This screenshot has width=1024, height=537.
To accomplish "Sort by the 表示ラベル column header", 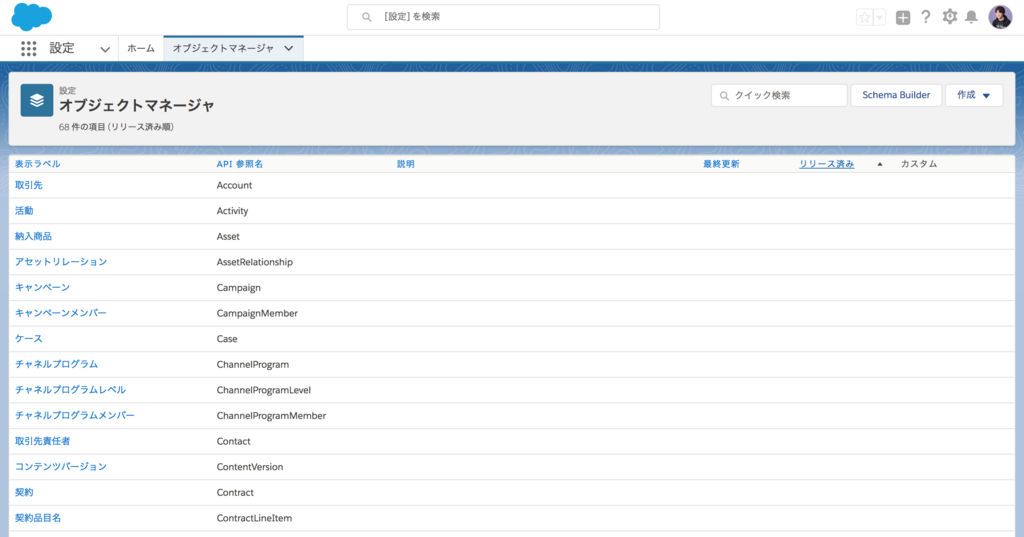I will (x=38, y=164).
